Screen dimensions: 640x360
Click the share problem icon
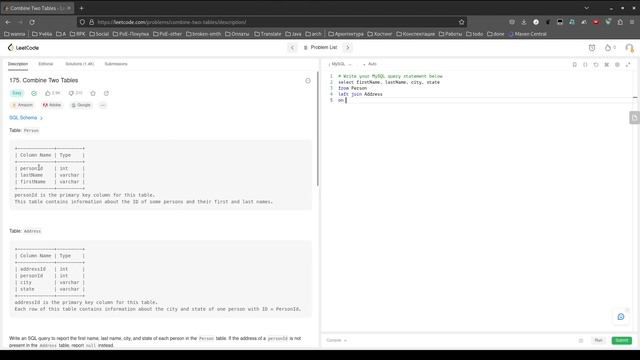click(107, 93)
